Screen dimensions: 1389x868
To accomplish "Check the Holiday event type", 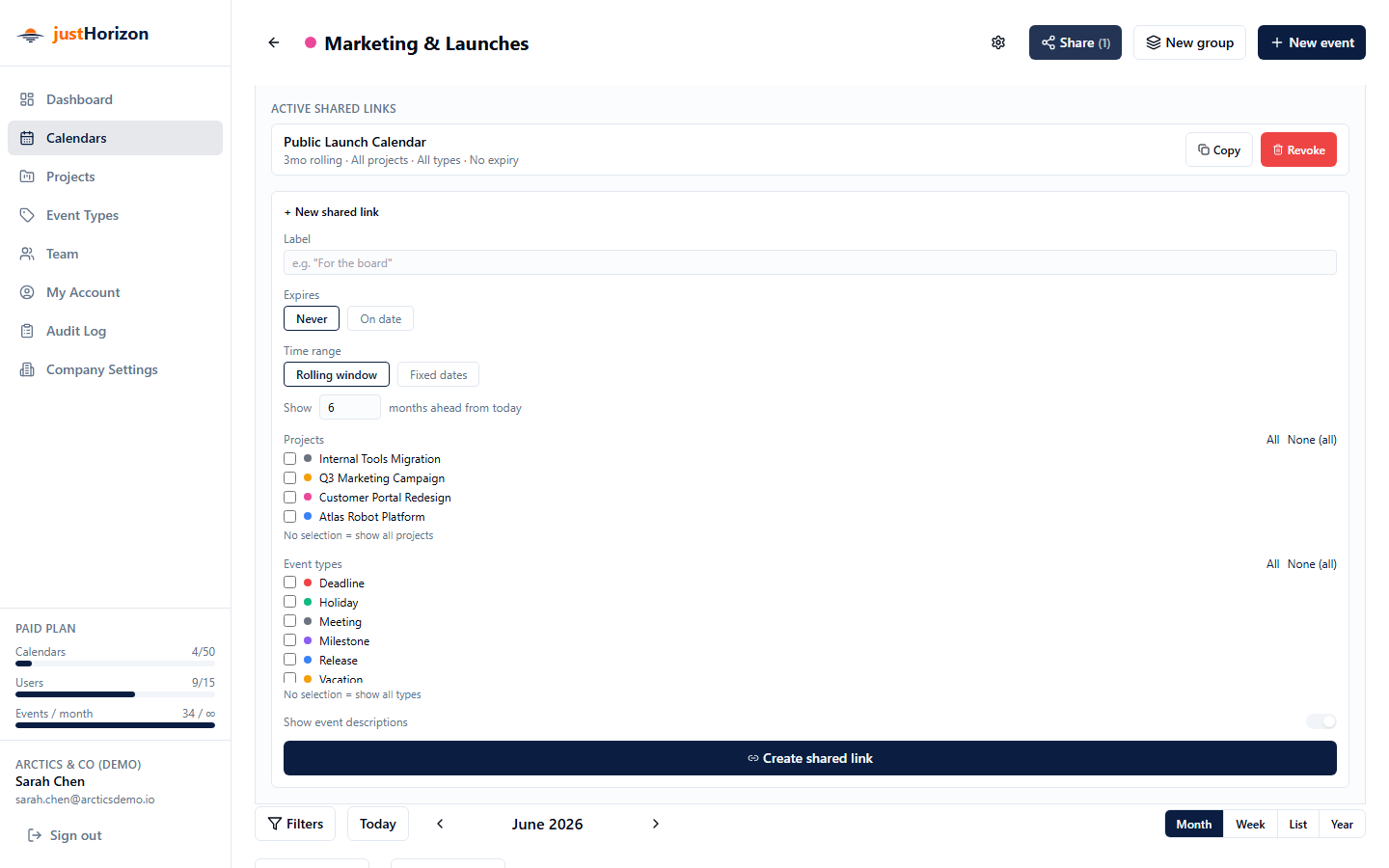I will pos(289,602).
